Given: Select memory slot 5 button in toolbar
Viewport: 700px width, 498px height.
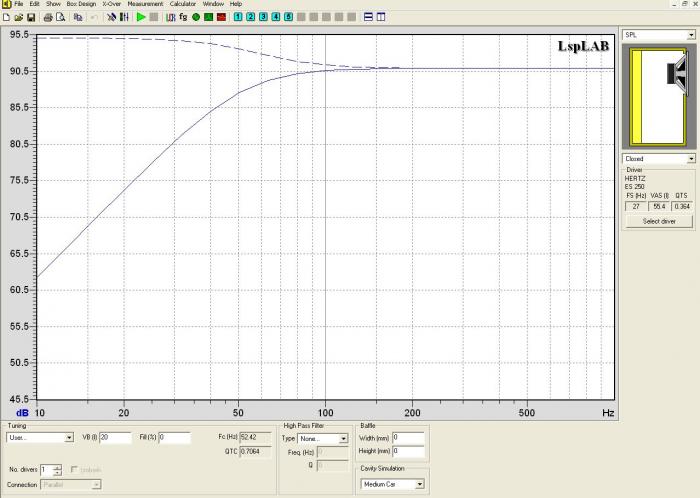Looking at the screenshot, I should [289, 17].
